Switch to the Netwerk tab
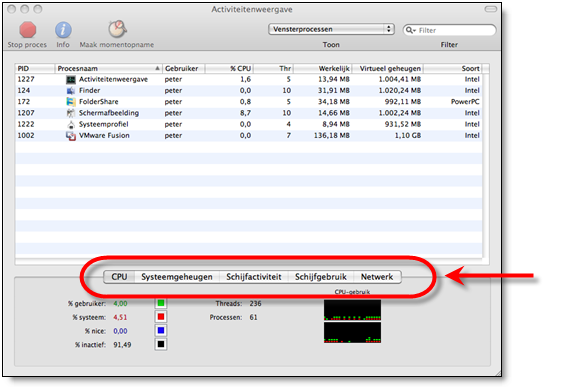The height and width of the screenshot is (389, 564). pos(377,277)
